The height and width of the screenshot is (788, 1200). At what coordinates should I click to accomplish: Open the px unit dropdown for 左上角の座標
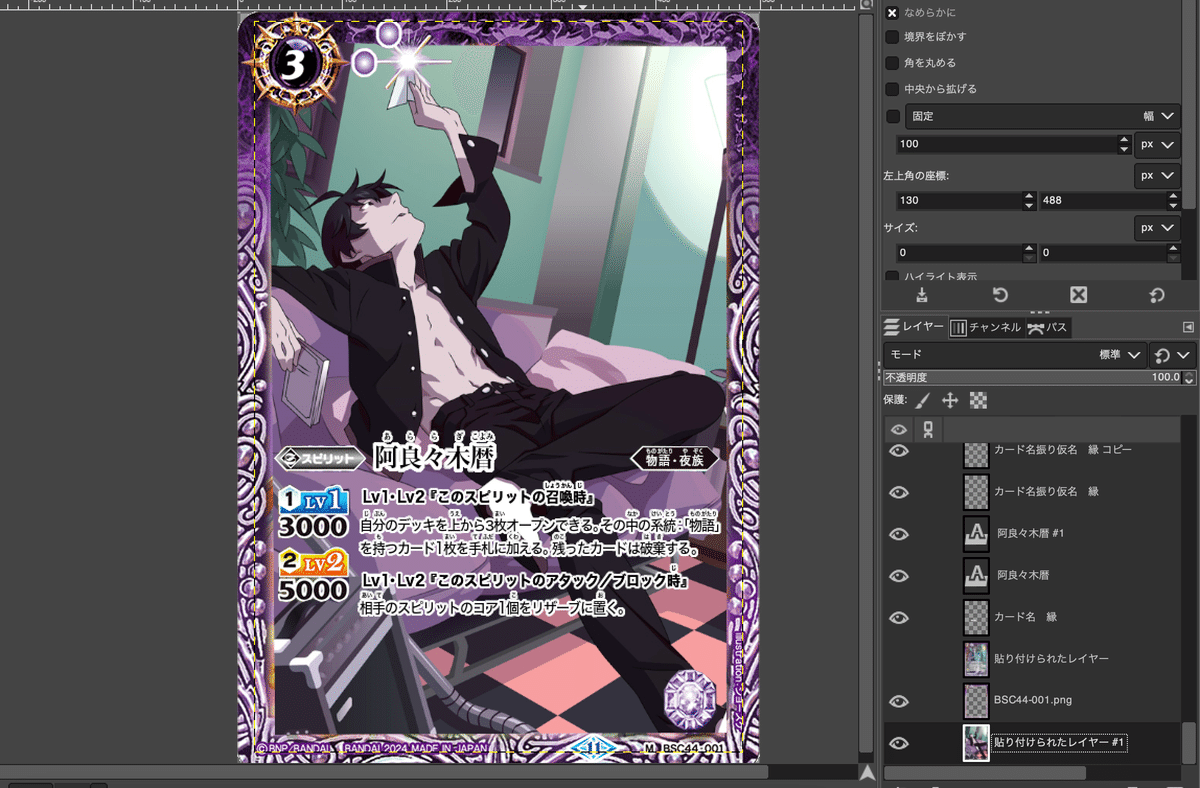click(1157, 175)
